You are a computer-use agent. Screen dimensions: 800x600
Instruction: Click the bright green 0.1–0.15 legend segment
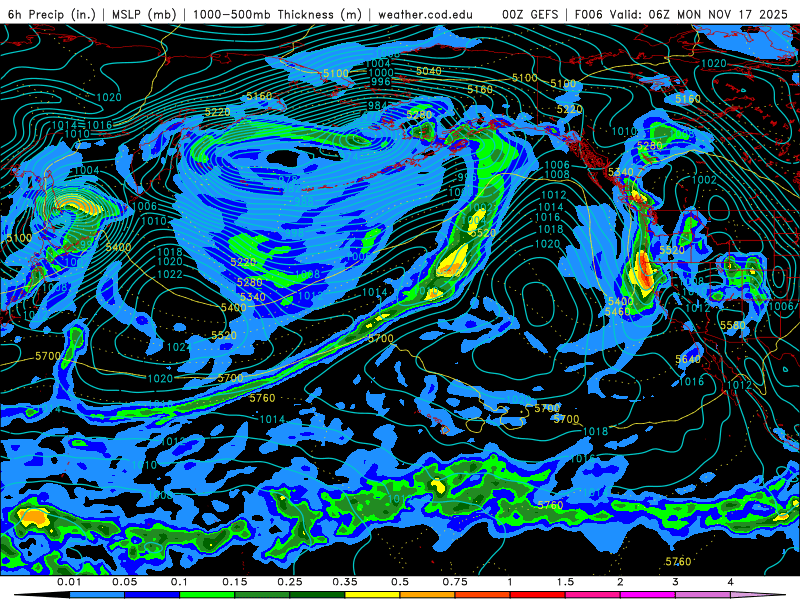tap(207, 595)
